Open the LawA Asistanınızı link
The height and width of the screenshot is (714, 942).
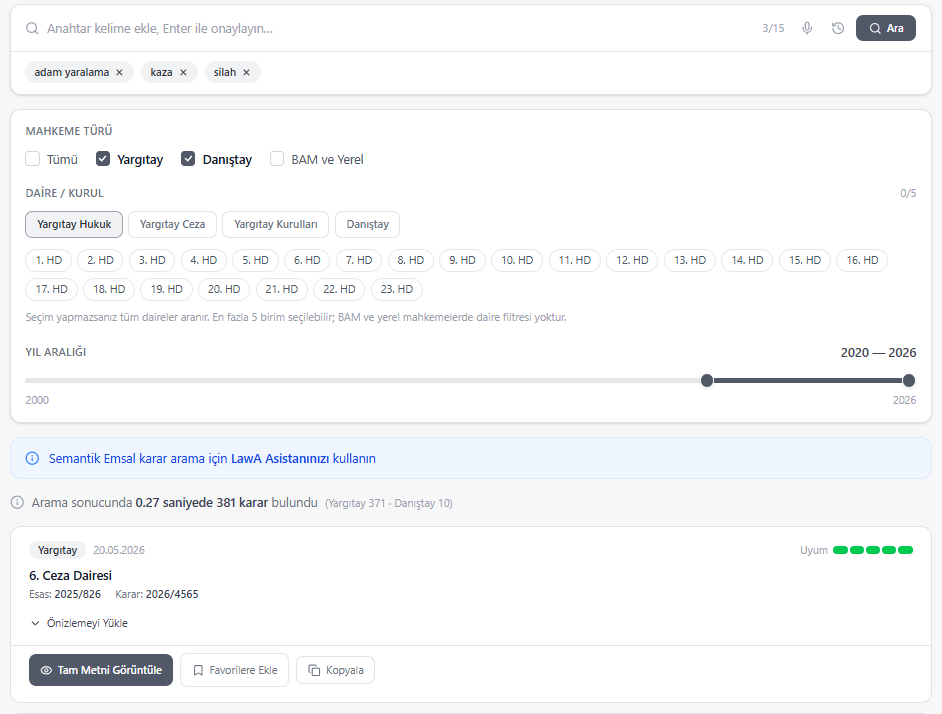(x=280, y=459)
